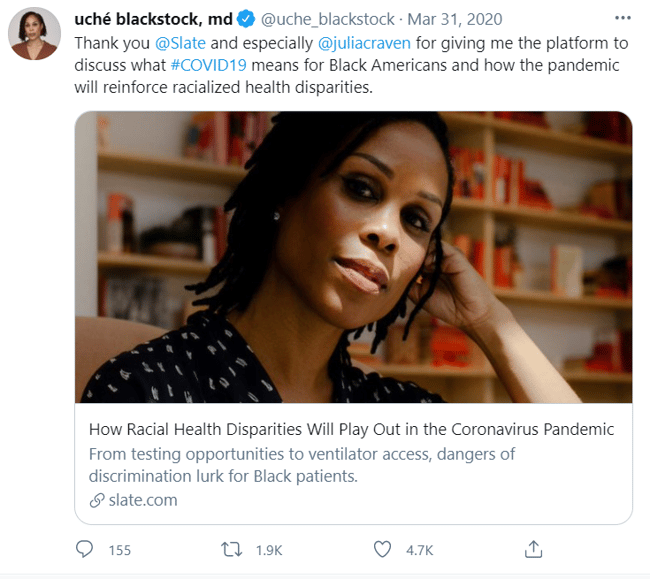
Task: Open the #COVID19 hashtag
Action: tap(209, 65)
